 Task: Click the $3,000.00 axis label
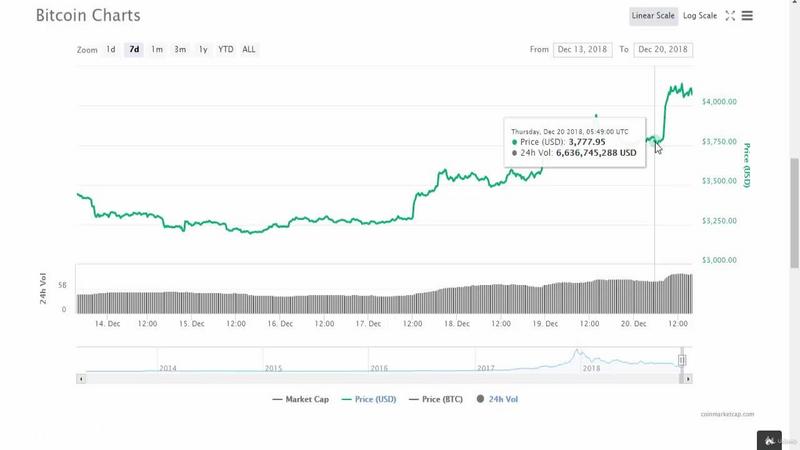[x=719, y=260]
